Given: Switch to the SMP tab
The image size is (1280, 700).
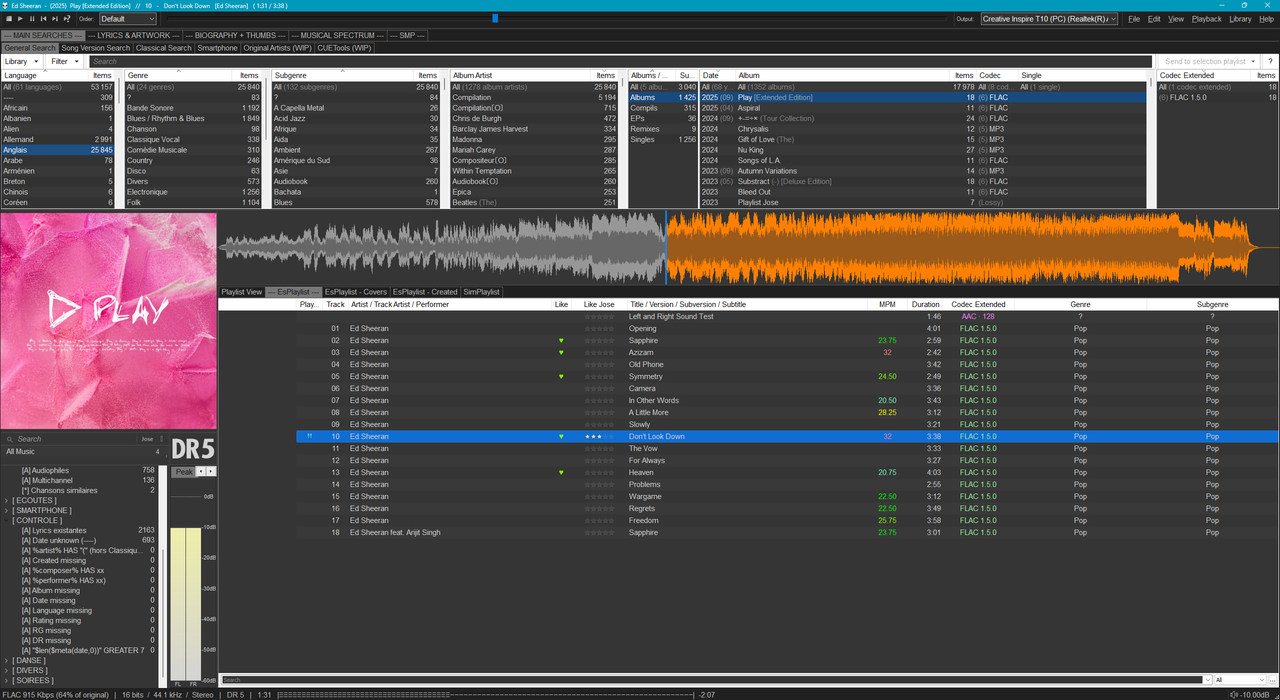Looking at the screenshot, I should click(x=407, y=35).
